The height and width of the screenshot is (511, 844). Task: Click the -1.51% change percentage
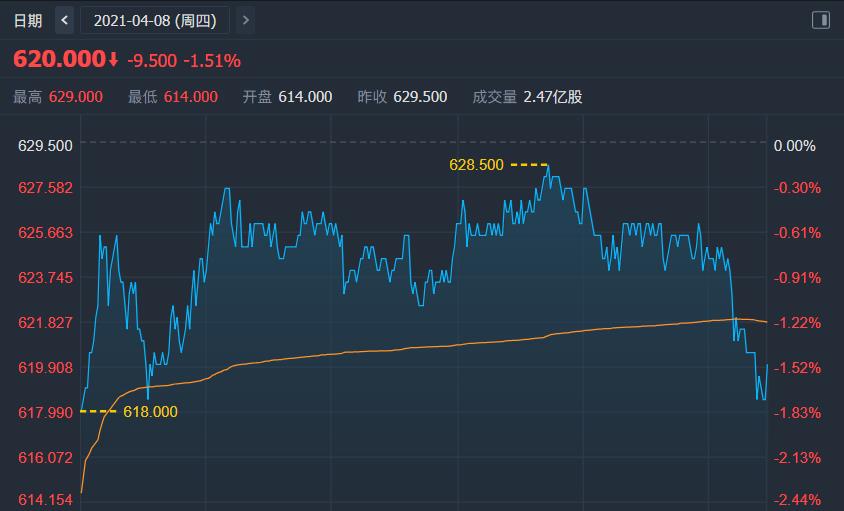coord(212,61)
